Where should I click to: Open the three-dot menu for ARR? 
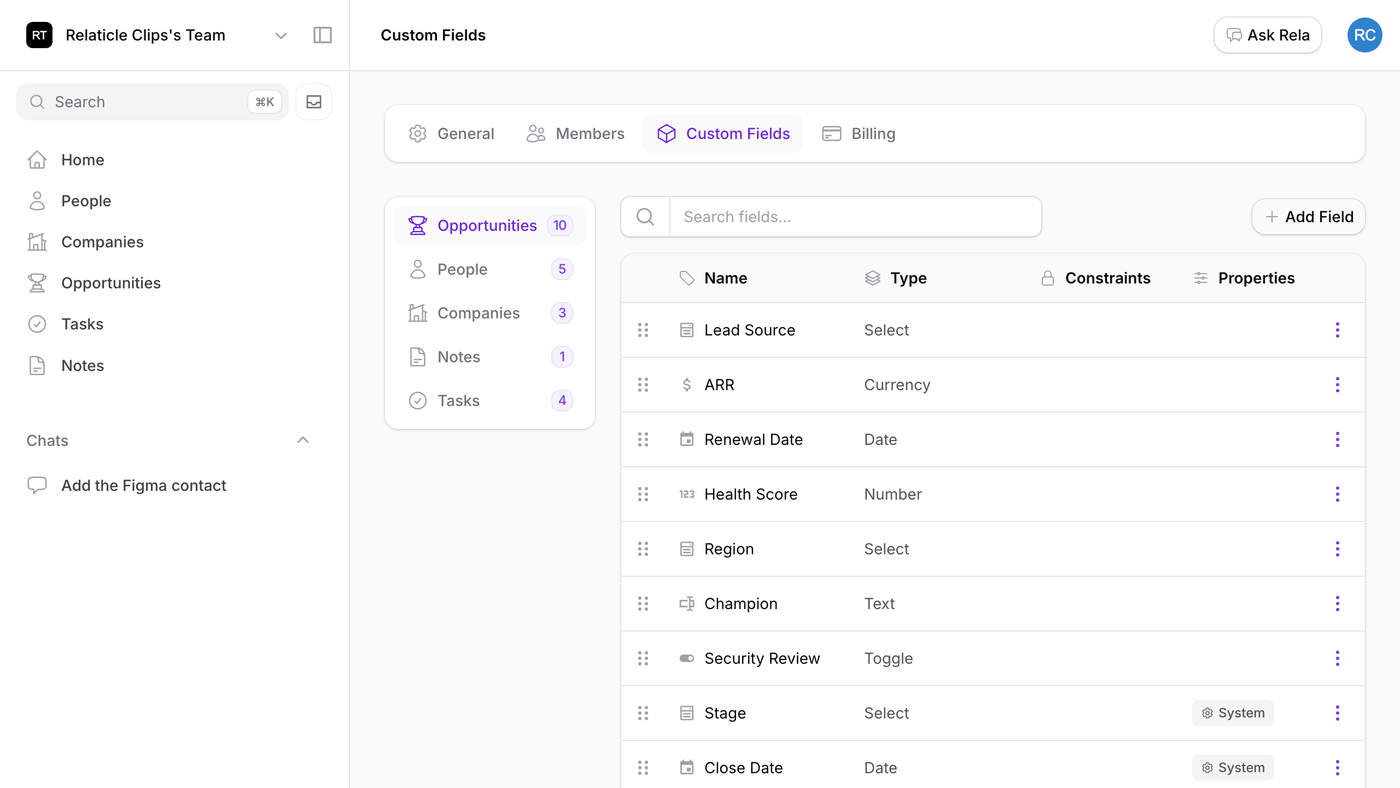coord(1337,385)
